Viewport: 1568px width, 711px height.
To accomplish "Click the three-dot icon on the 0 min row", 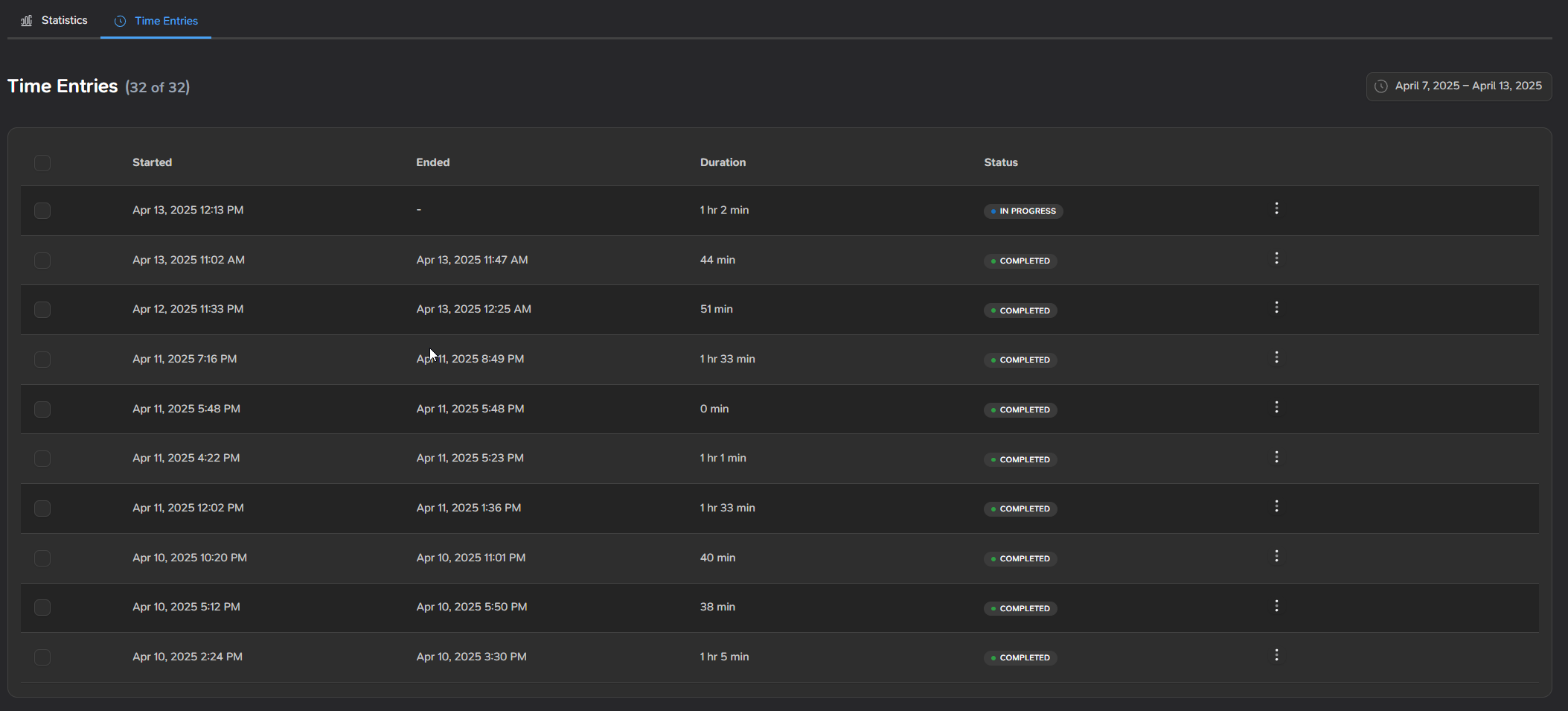I will point(1276,406).
